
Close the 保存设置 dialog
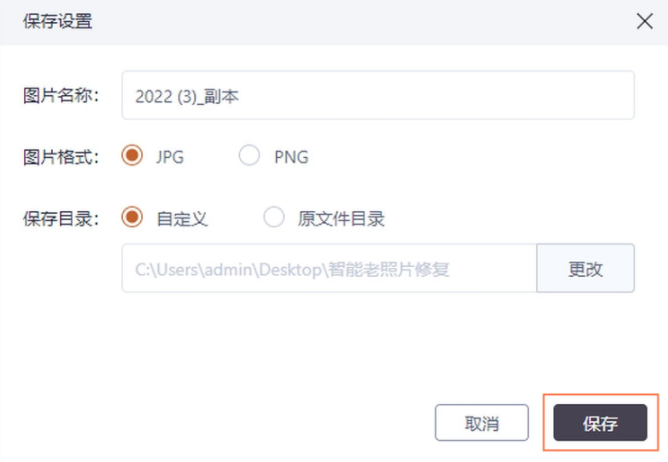(644, 21)
